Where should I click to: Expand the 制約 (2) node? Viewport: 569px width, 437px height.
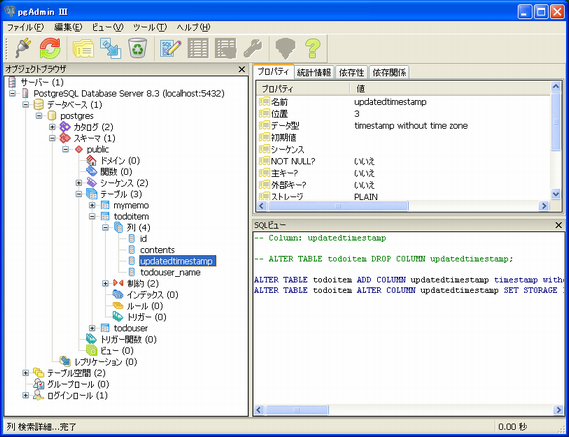(105, 283)
